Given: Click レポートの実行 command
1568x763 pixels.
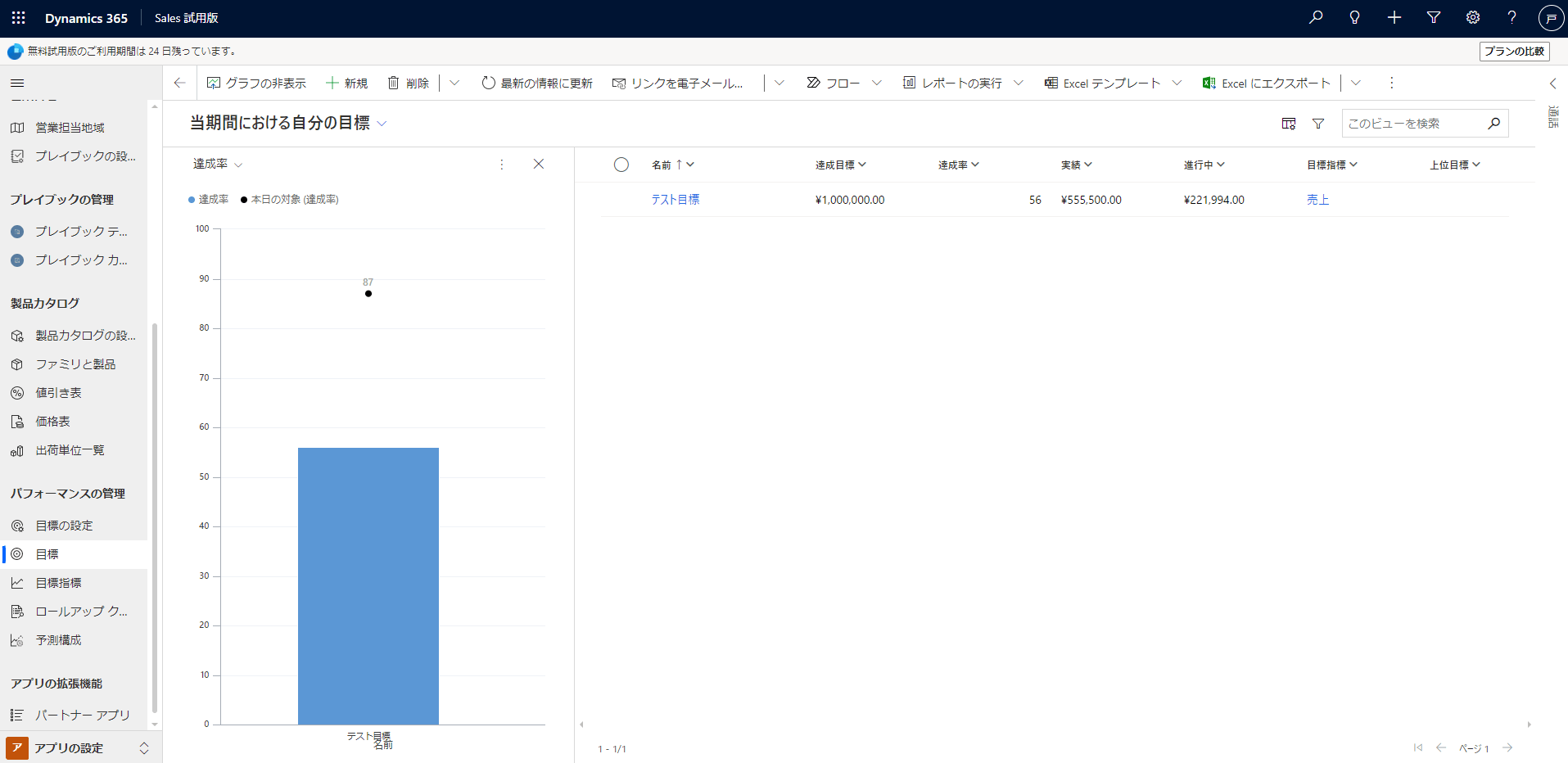Looking at the screenshot, I should coord(952,83).
